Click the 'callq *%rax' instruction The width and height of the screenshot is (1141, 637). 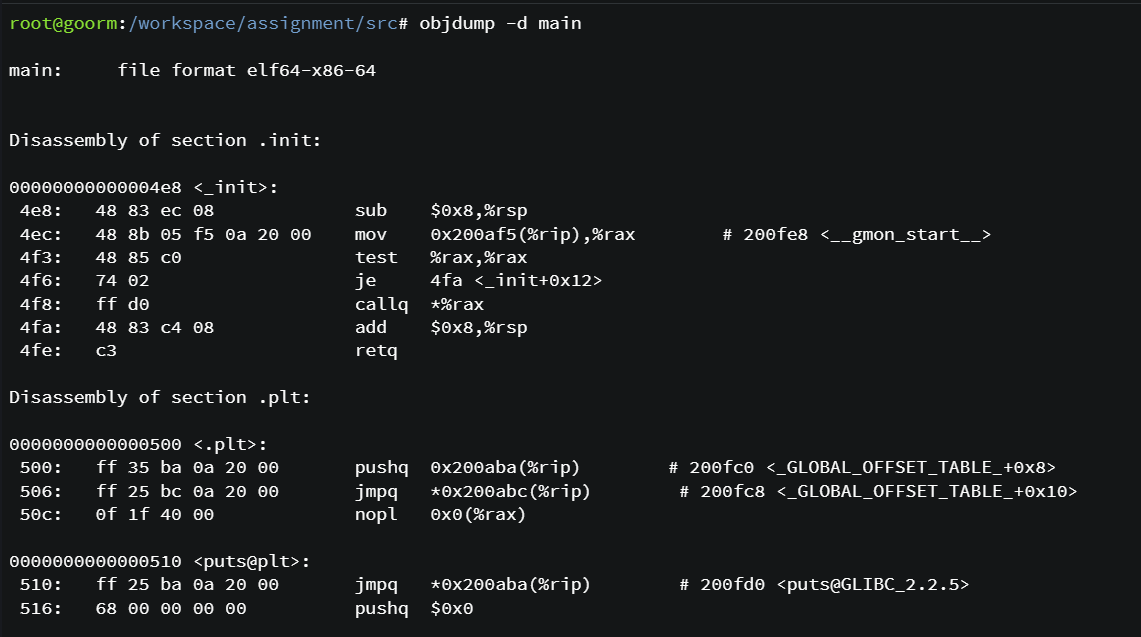coord(419,304)
